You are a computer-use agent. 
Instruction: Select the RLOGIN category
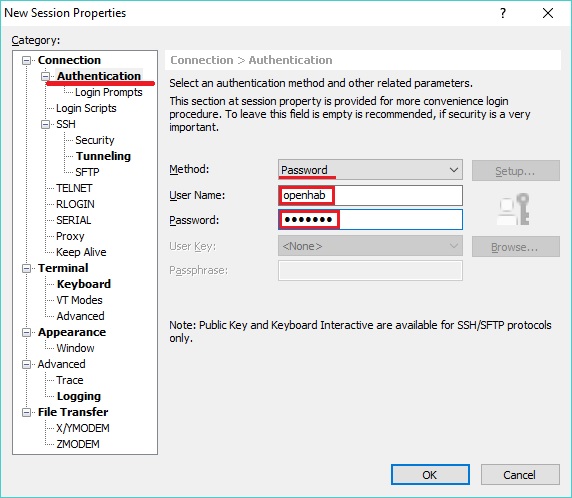[75, 204]
